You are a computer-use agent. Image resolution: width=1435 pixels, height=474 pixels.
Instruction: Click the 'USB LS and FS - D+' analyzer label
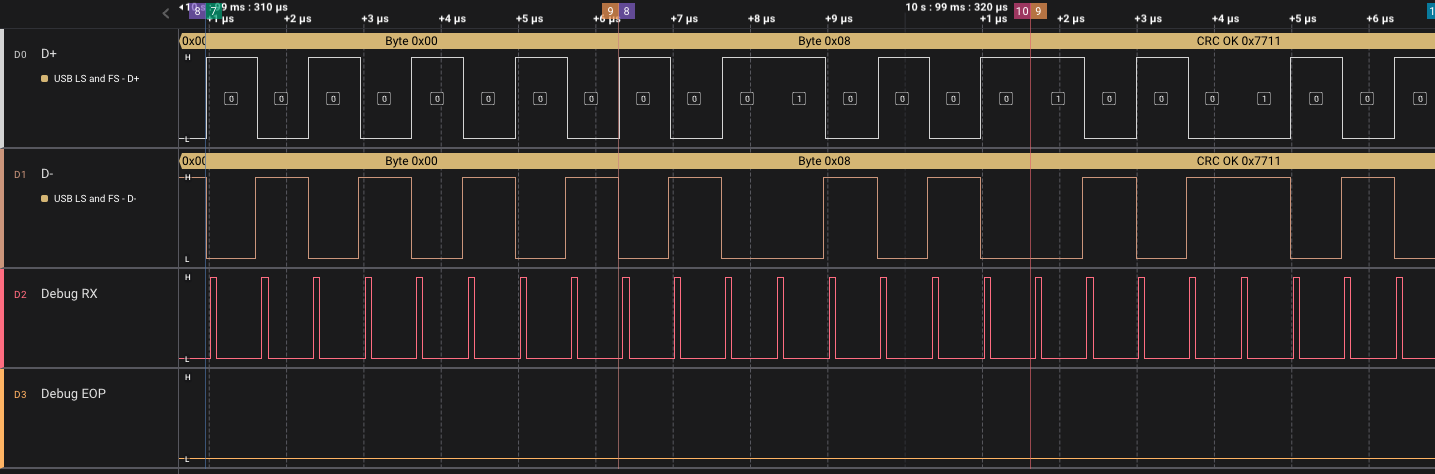96,78
